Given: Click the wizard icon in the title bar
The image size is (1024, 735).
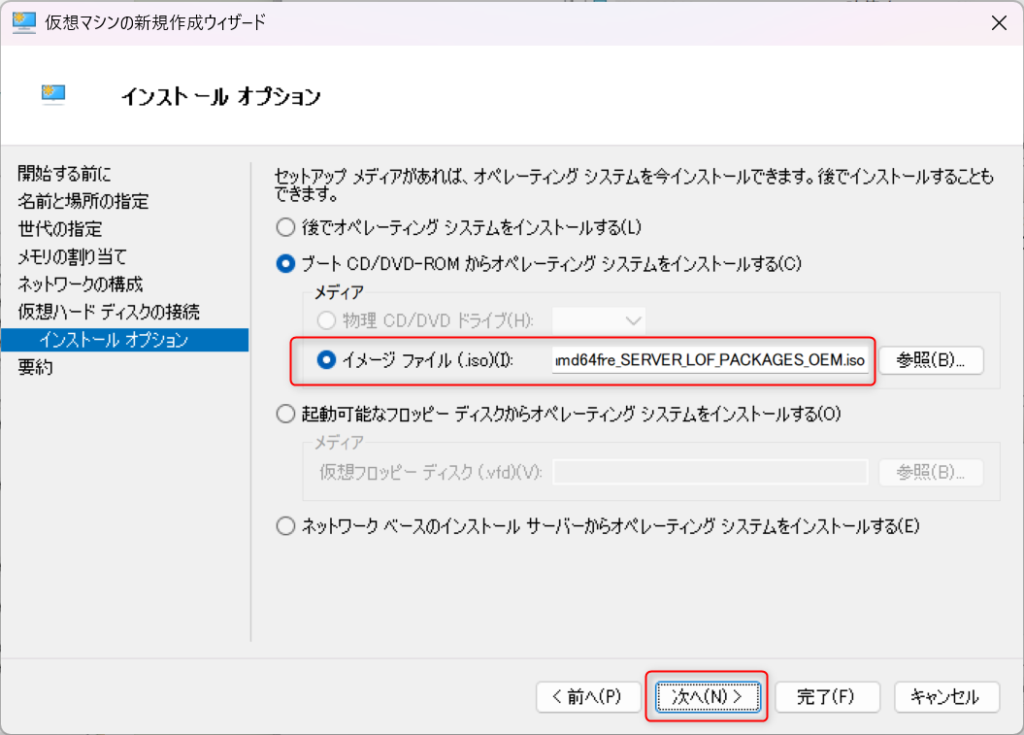Looking at the screenshot, I should tap(24, 22).
